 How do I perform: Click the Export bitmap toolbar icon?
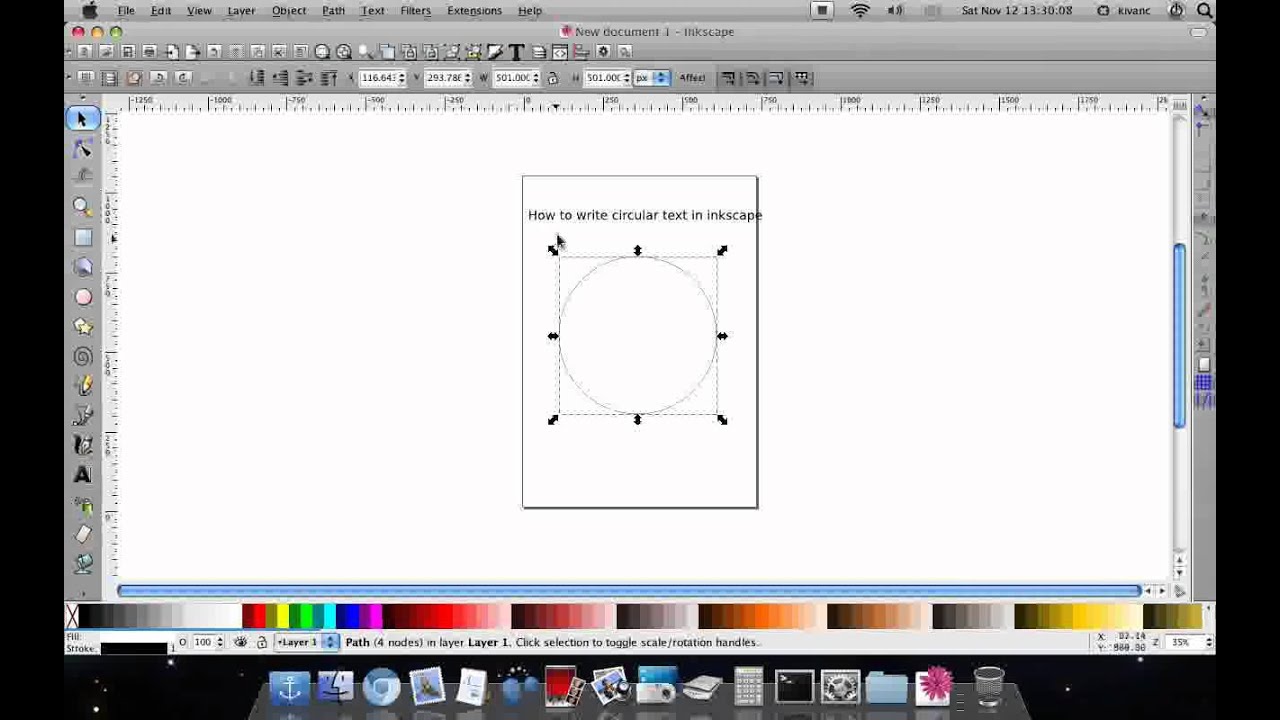[x=194, y=52]
